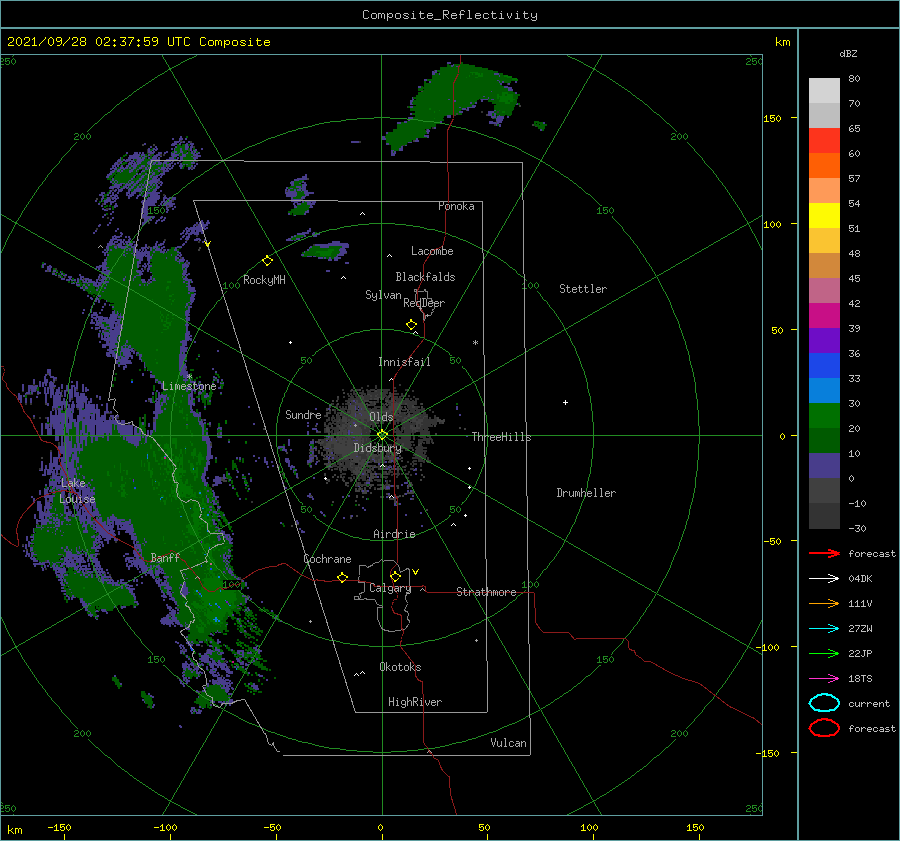Click the Lake Louise label

pos(77,491)
